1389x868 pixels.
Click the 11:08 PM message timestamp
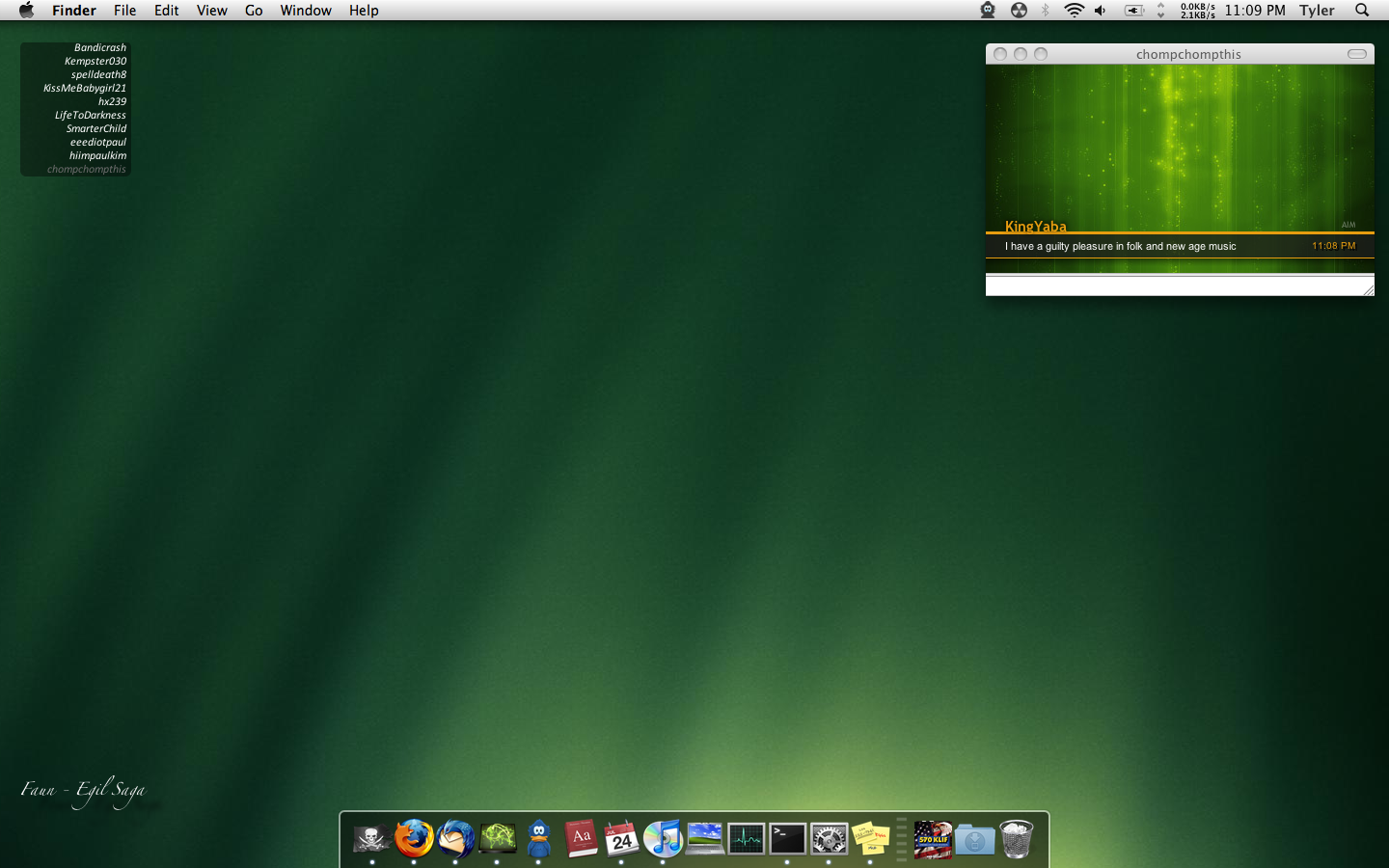(1333, 246)
